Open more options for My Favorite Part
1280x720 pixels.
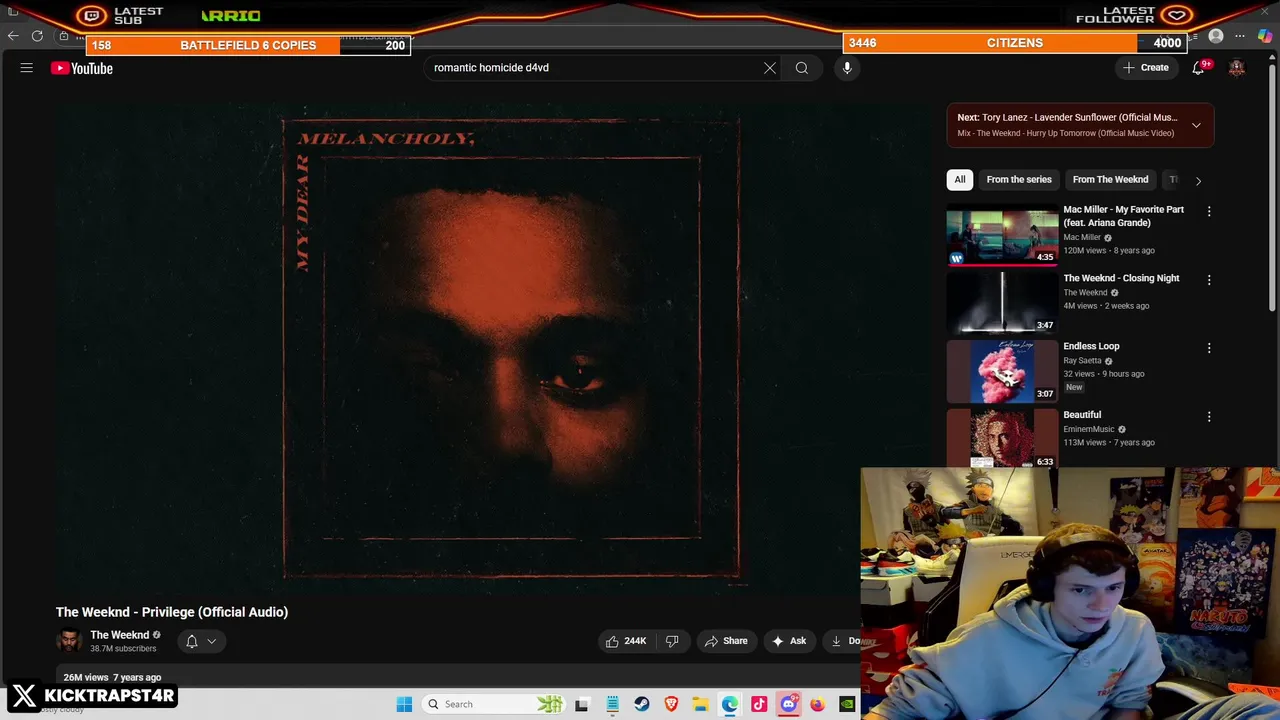pos(1209,211)
